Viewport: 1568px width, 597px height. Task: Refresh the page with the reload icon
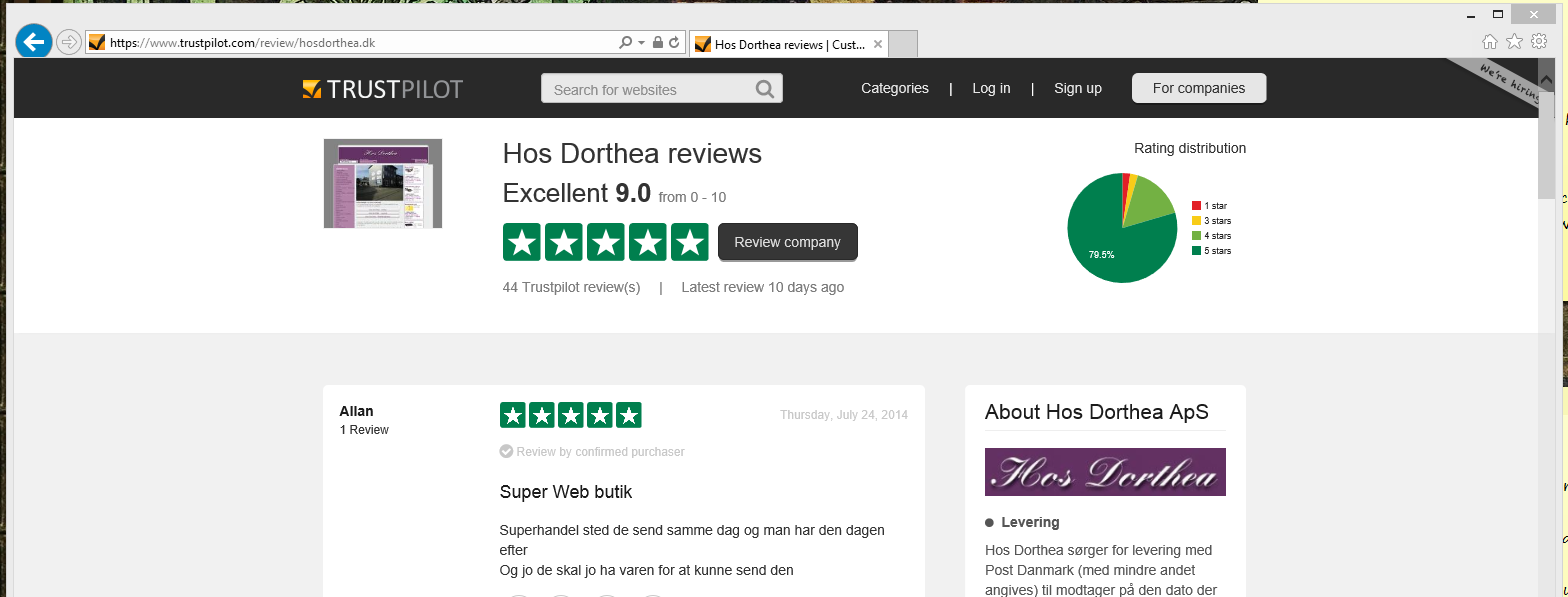coord(674,43)
